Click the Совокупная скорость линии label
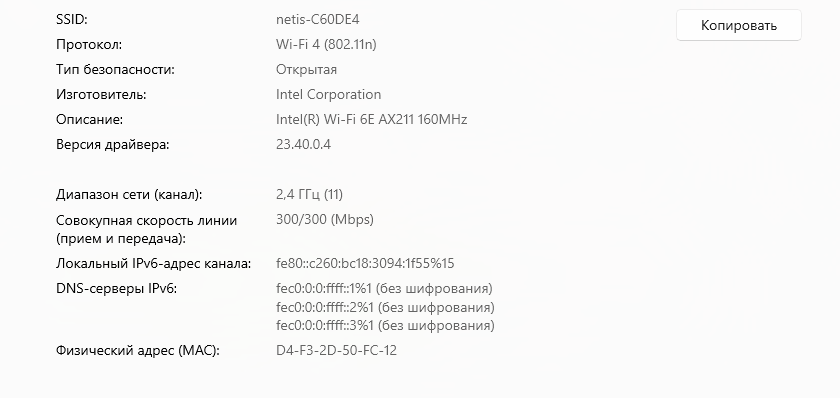This screenshot has width=840, height=398. 146,230
